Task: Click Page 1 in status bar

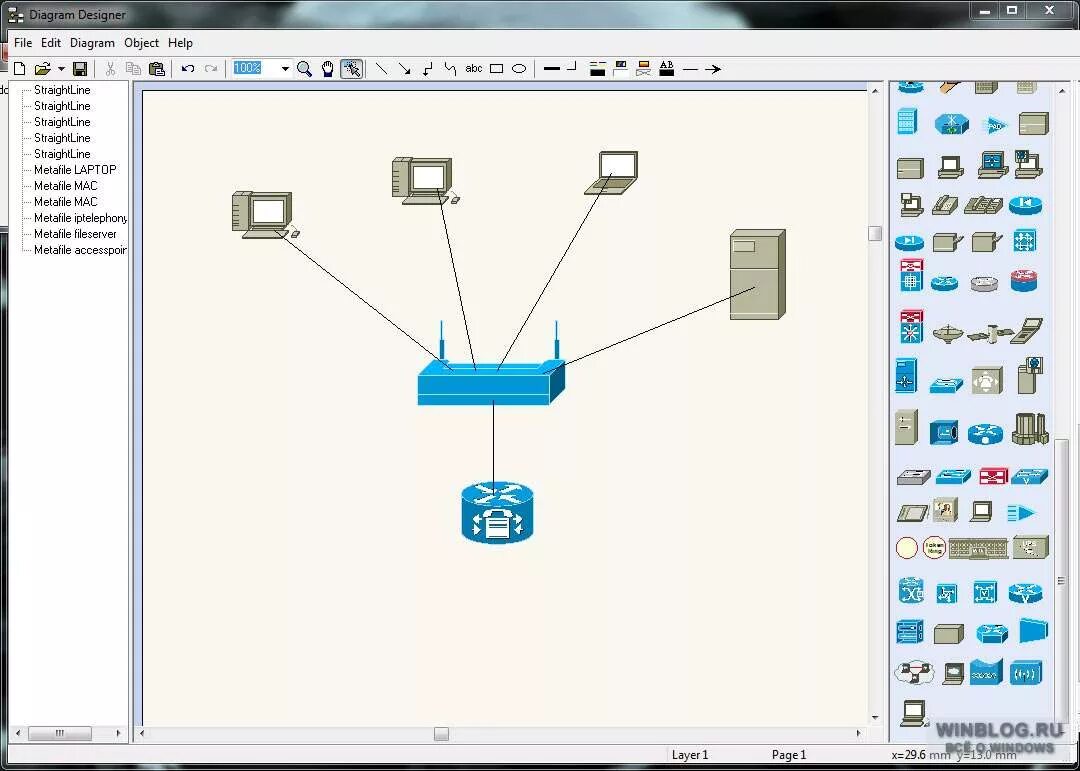Action: coord(788,755)
